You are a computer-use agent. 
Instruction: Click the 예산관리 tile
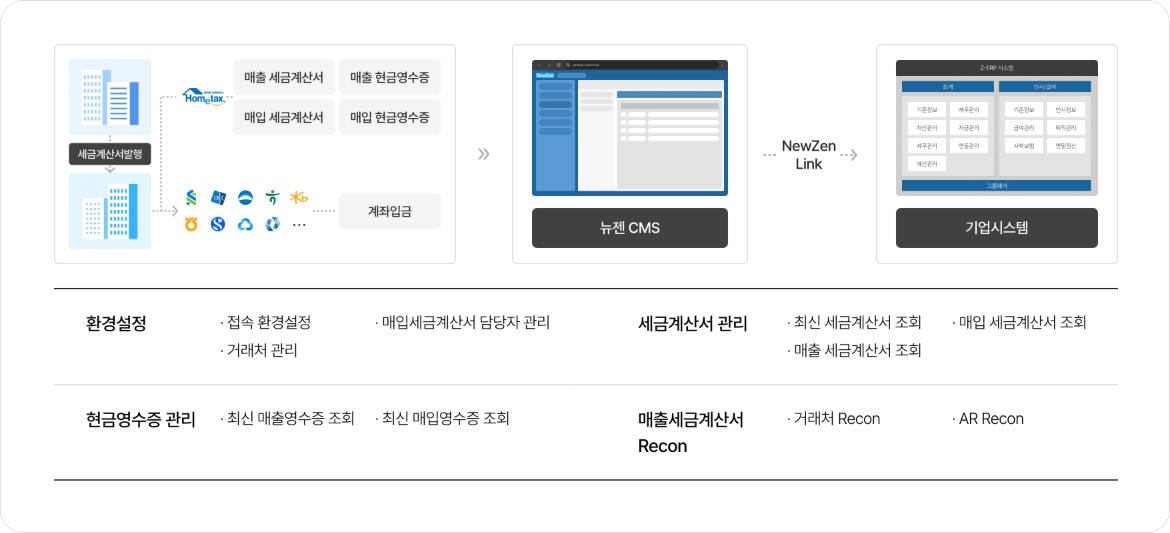[x=927, y=163]
